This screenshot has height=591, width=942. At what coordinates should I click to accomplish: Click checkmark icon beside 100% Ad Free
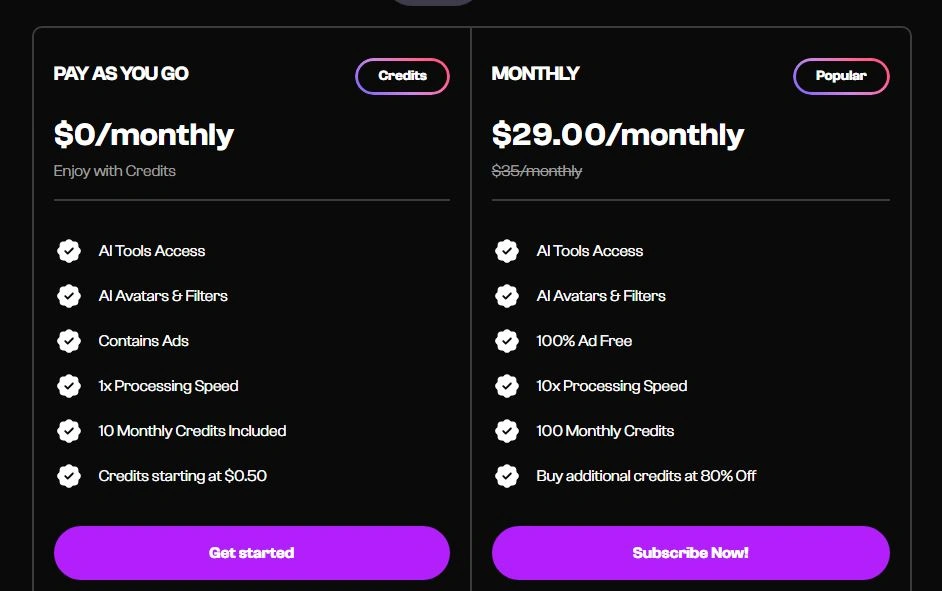click(507, 341)
